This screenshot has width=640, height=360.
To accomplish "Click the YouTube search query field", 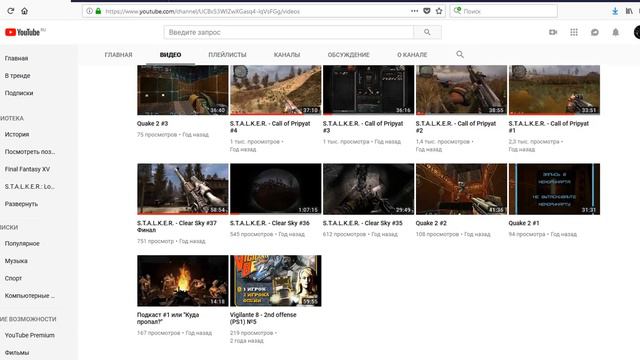I will (x=289, y=32).
